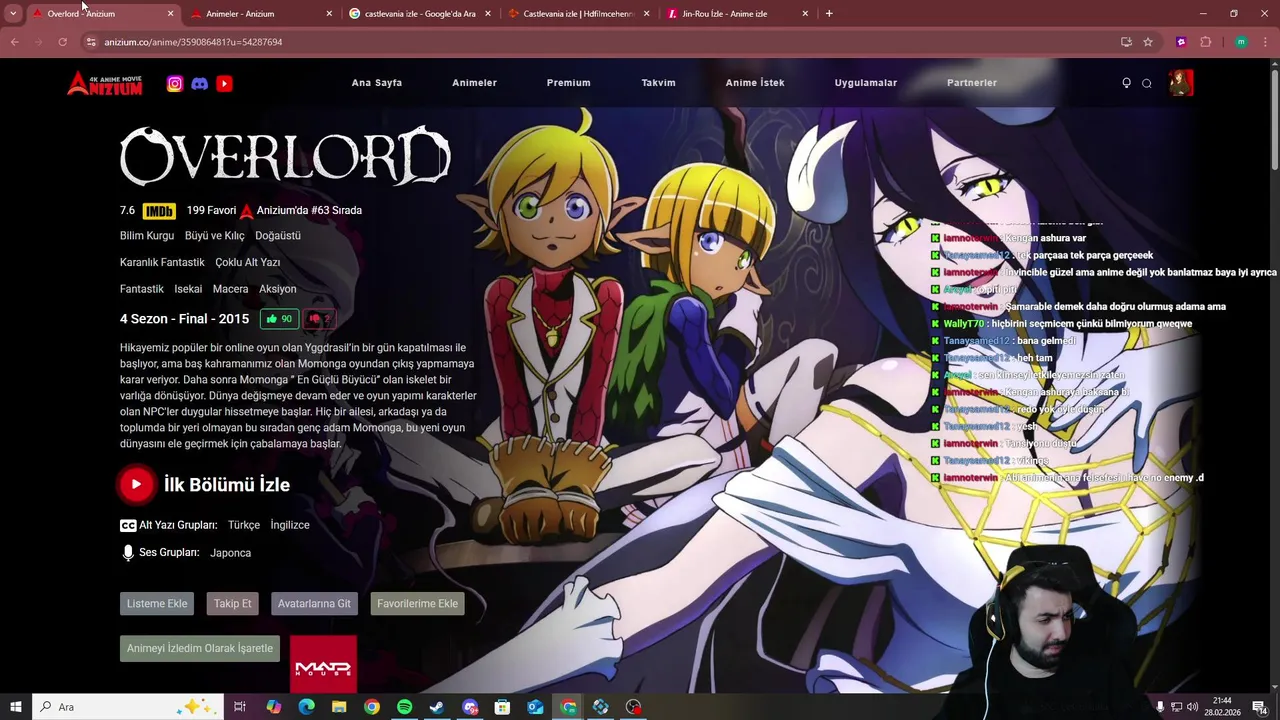Open Partnerler menu item
Screen dimensions: 1280x720
point(972,83)
